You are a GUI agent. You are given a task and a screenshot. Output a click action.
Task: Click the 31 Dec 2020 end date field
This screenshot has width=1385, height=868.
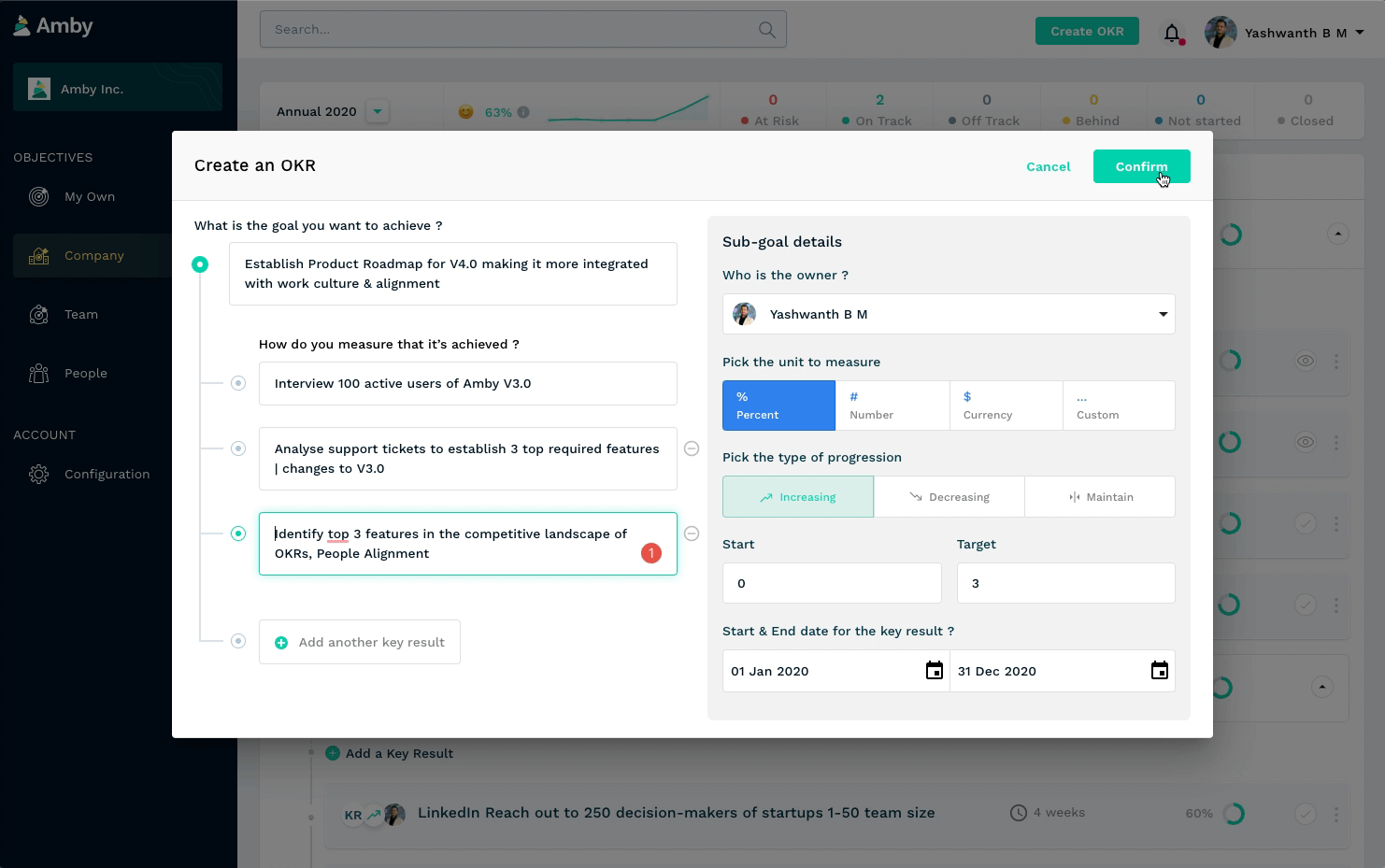click(x=1063, y=671)
